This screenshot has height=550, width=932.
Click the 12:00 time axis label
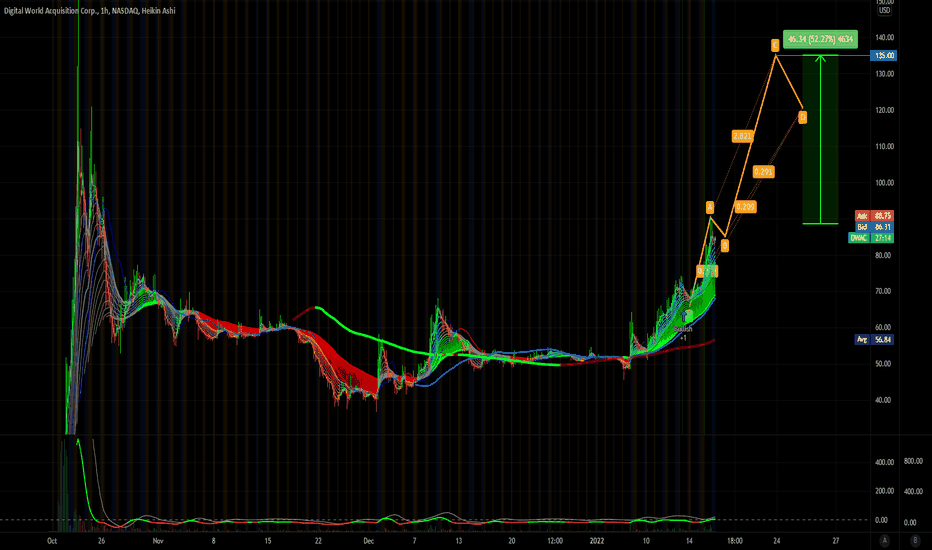555,541
